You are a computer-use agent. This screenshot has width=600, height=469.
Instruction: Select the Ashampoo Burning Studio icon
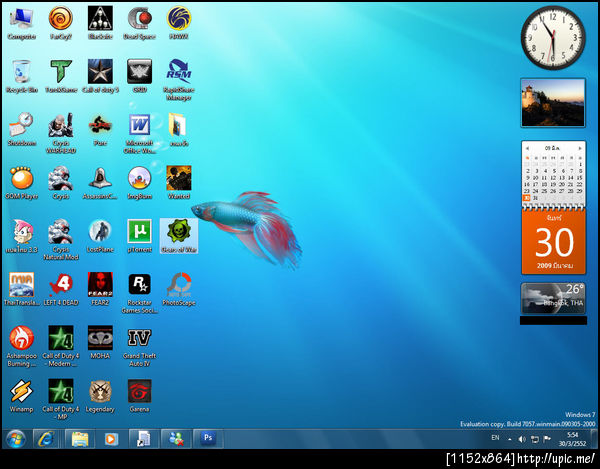point(21,346)
